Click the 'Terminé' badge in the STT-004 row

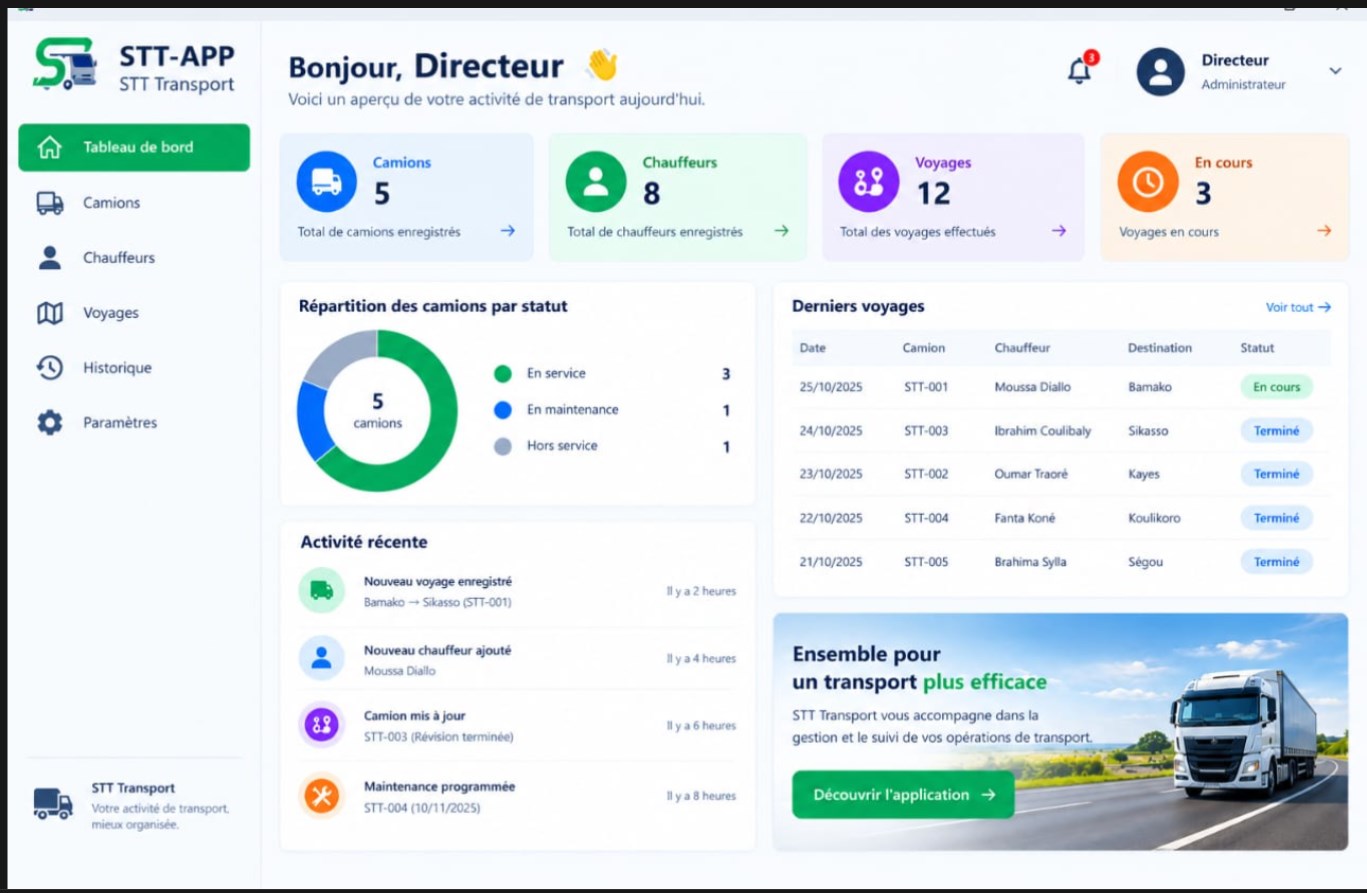tap(1276, 518)
